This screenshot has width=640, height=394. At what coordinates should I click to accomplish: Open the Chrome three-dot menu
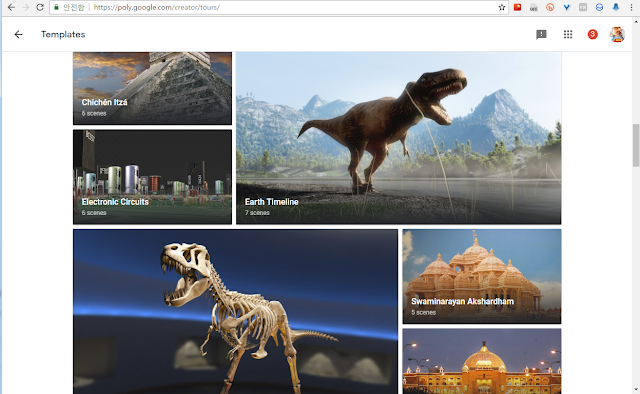coord(631,7)
